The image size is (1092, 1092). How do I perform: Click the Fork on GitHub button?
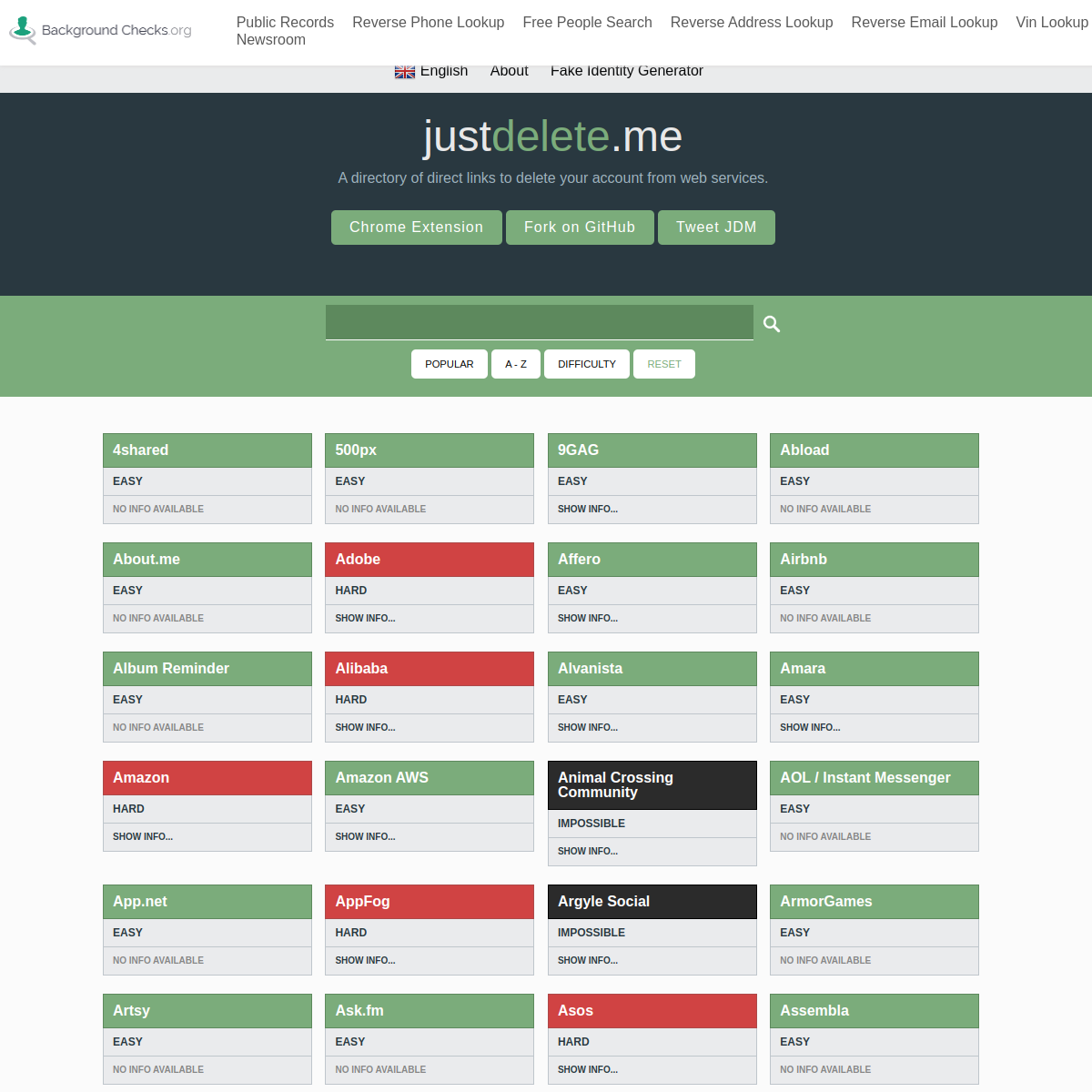pos(580,227)
